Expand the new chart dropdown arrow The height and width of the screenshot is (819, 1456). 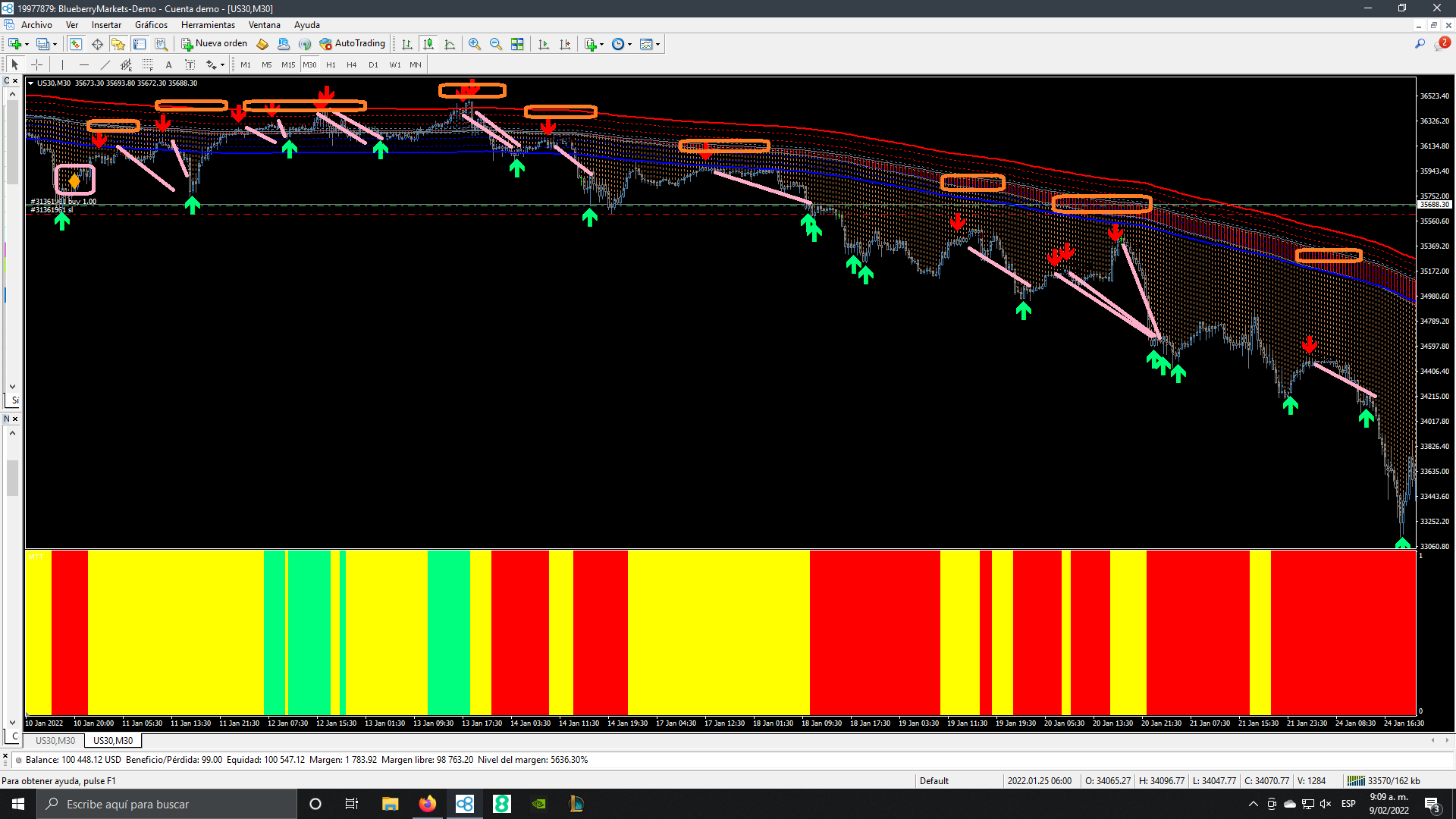(x=27, y=45)
